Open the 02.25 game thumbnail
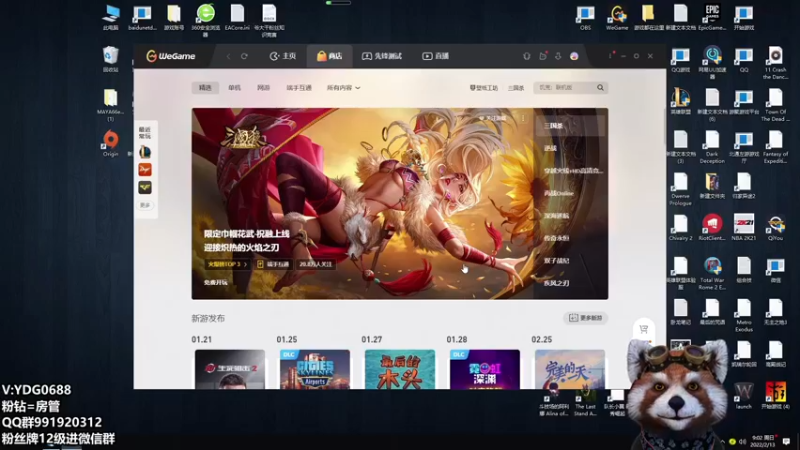 pyautogui.click(x=570, y=369)
